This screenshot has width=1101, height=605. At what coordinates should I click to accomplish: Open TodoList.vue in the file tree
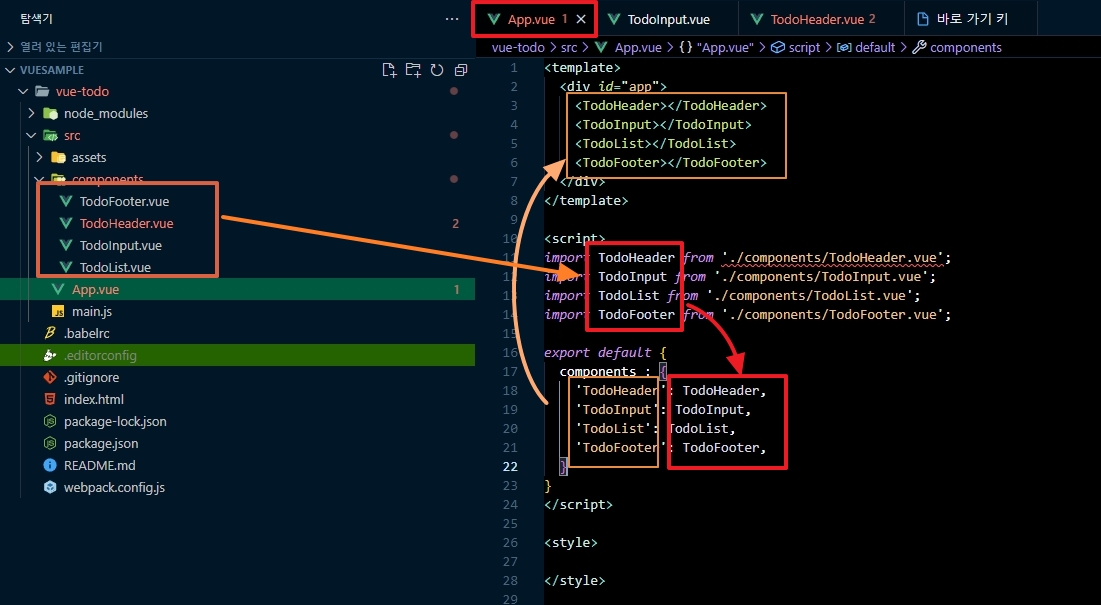pos(115,267)
